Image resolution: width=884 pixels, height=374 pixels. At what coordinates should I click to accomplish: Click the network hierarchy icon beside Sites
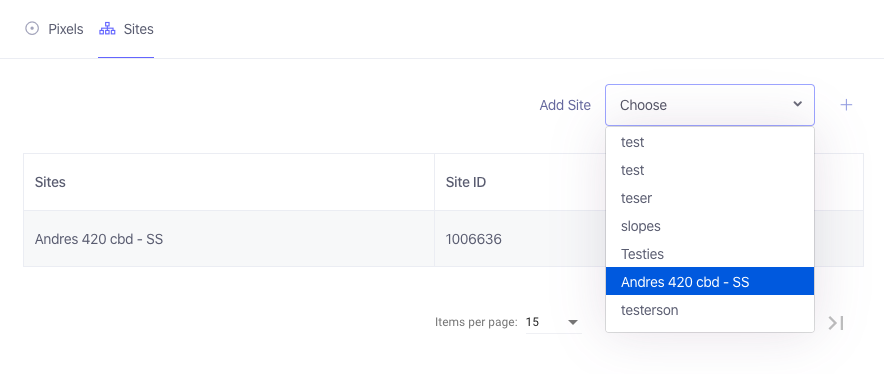[107, 29]
